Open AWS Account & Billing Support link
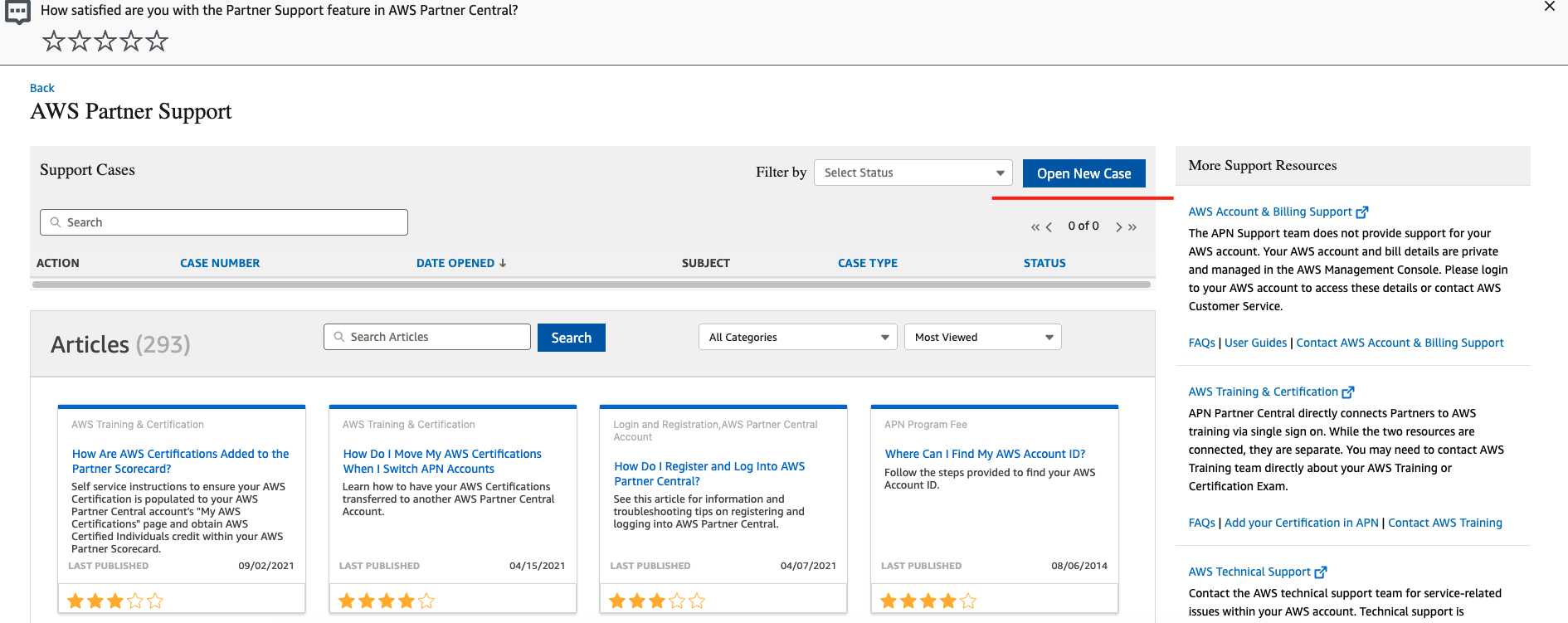The height and width of the screenshot is (623, 1568). click(x=1270, y=212)
